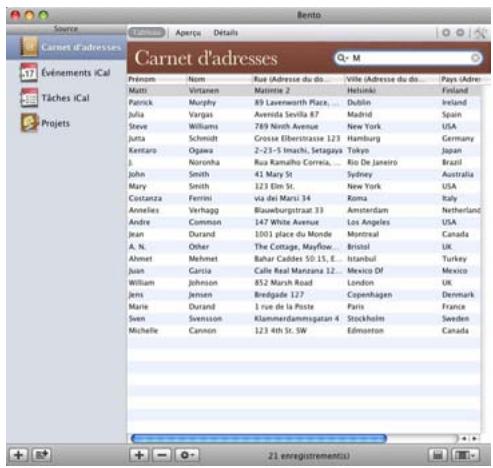Click the Mehmet last name cell
The height and width of the screenshot is (468, 493).
[x=203, y=259]
